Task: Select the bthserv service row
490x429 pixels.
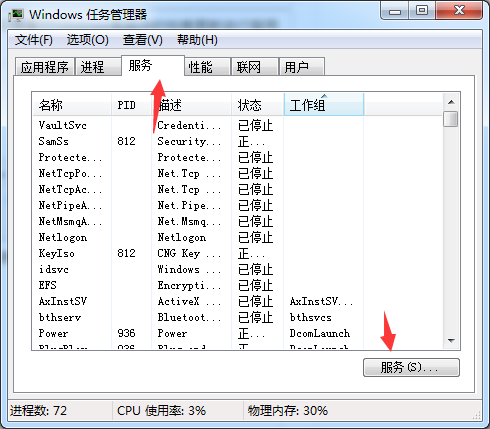Action: click(x=237, y=317)
